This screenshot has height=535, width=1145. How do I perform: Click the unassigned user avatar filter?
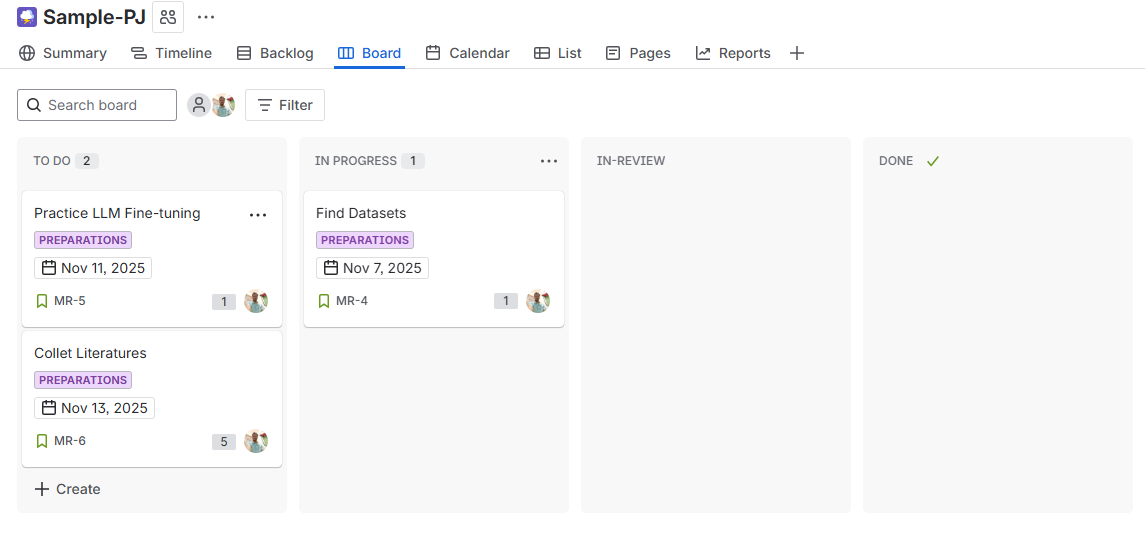click(199, 105)
